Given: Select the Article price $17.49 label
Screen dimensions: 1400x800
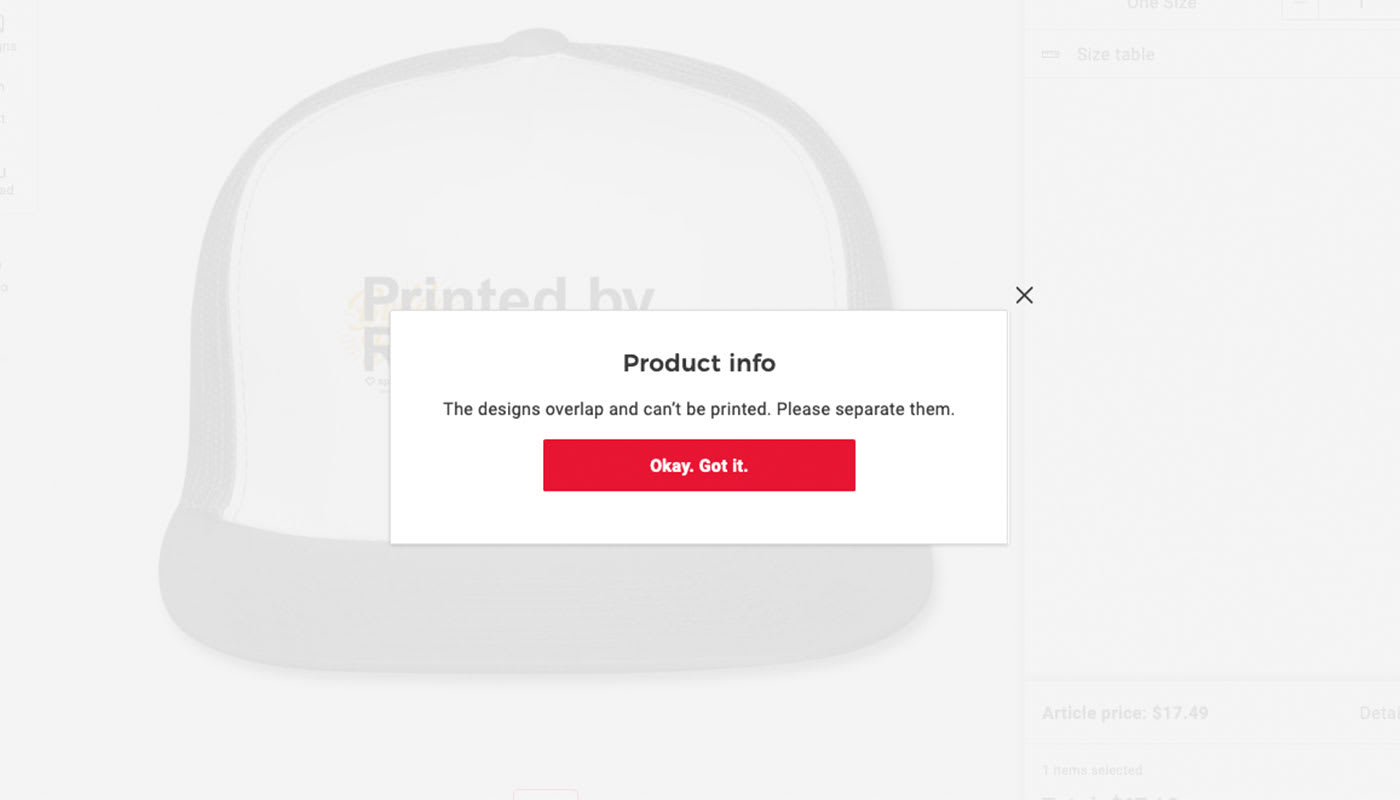Looking at the screenshot, I should (x=1125, y=713).
